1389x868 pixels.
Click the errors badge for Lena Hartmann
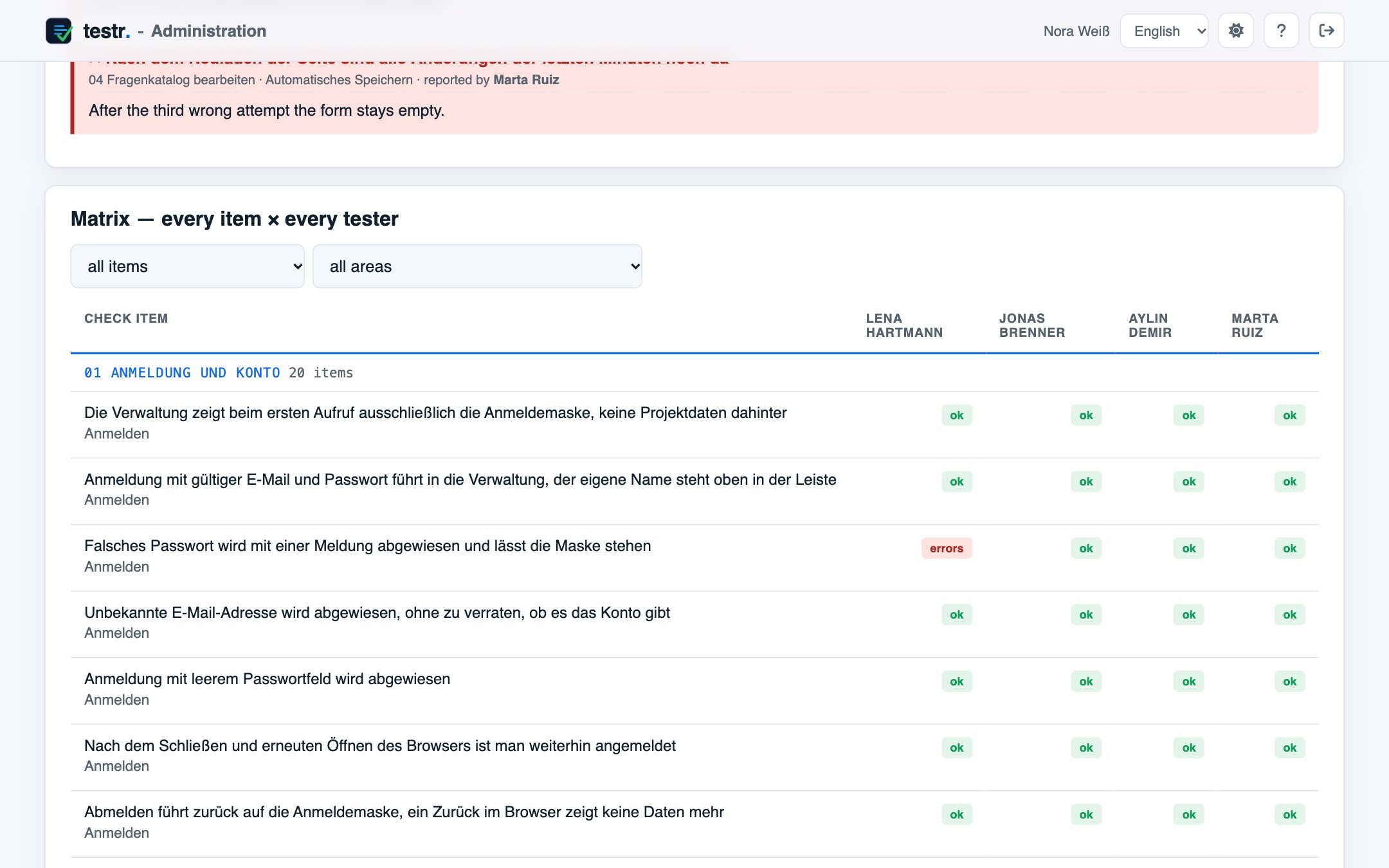click(x=947, y=548)
